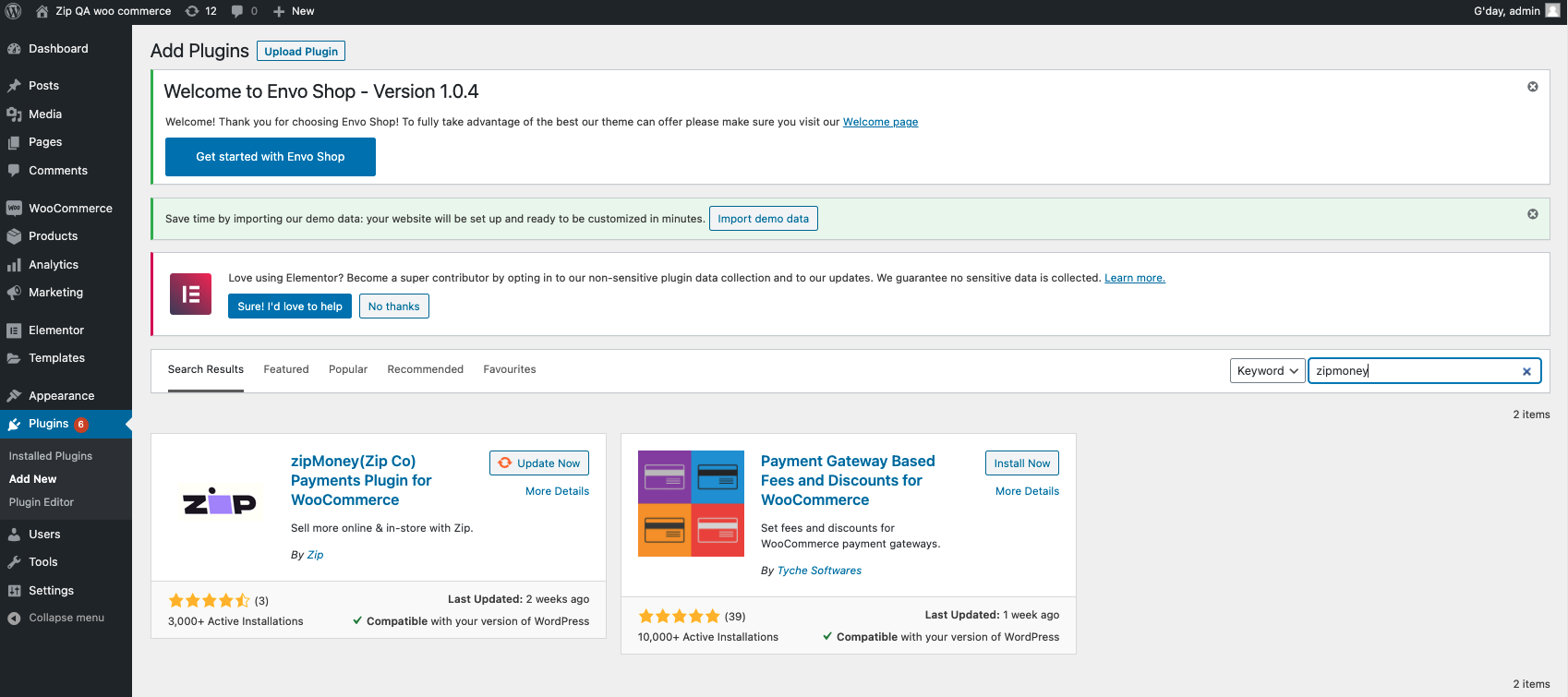1568x697 pixels.
Task: Click the Marketing megaphone icon
Action: coord(14,293)
